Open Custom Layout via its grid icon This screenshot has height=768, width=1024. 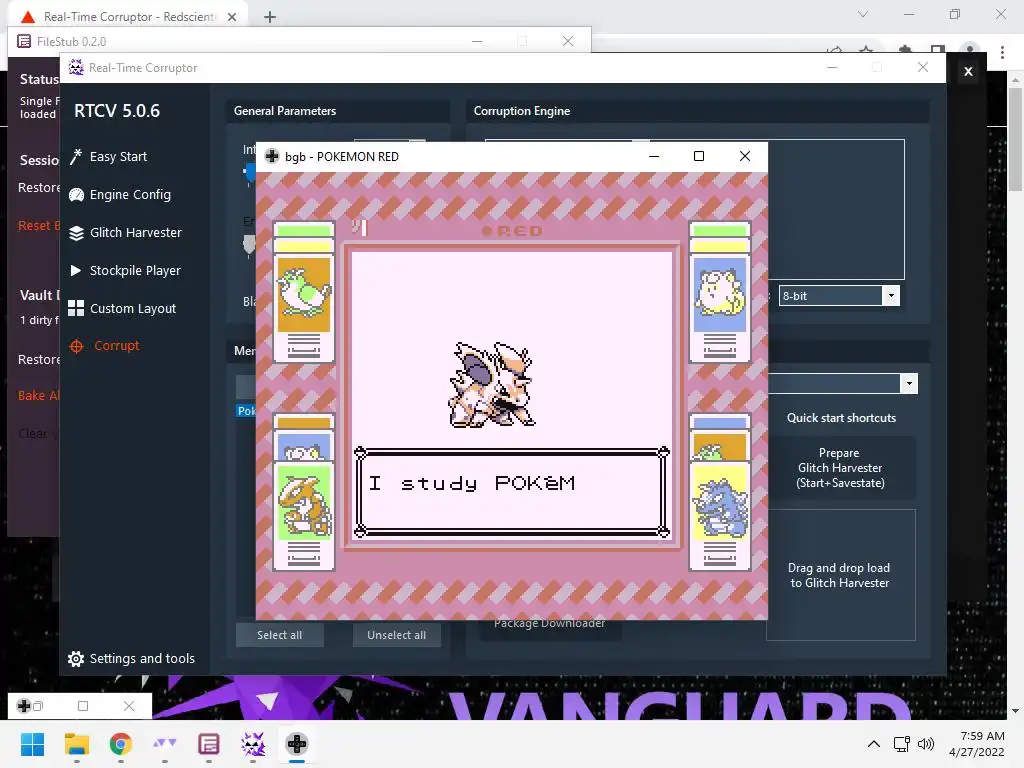pos(76,308)
